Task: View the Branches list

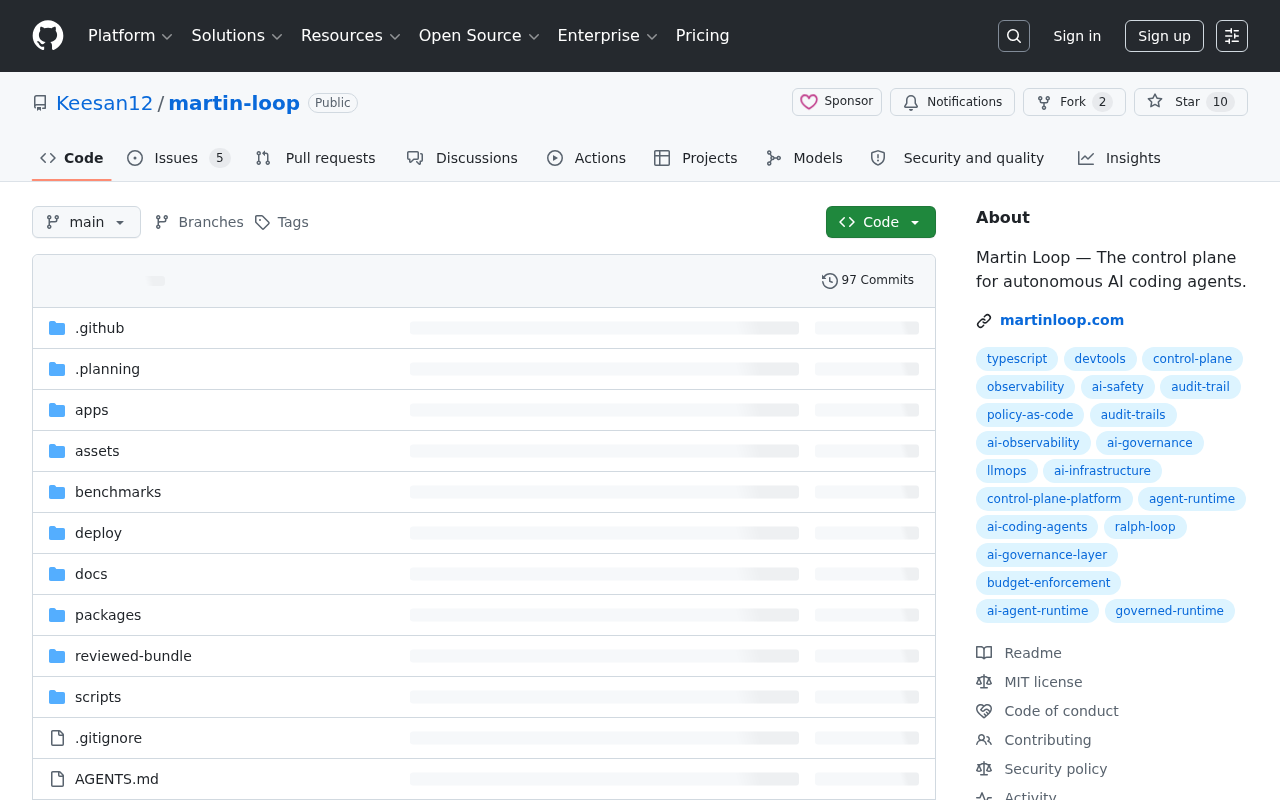Action: [x=199, y=222]
